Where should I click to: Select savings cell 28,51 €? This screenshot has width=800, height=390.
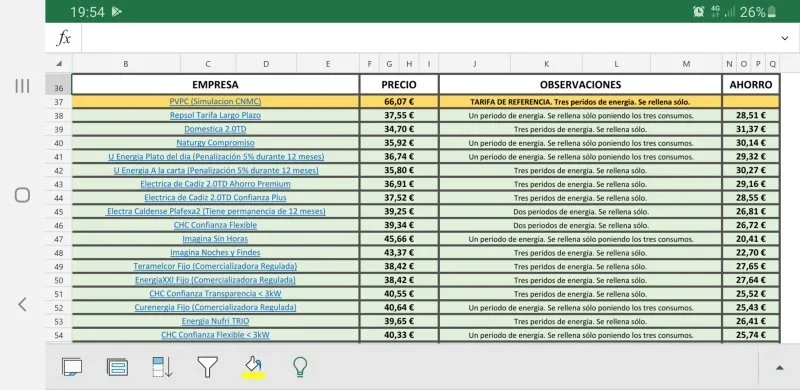(x=751, y=115)
